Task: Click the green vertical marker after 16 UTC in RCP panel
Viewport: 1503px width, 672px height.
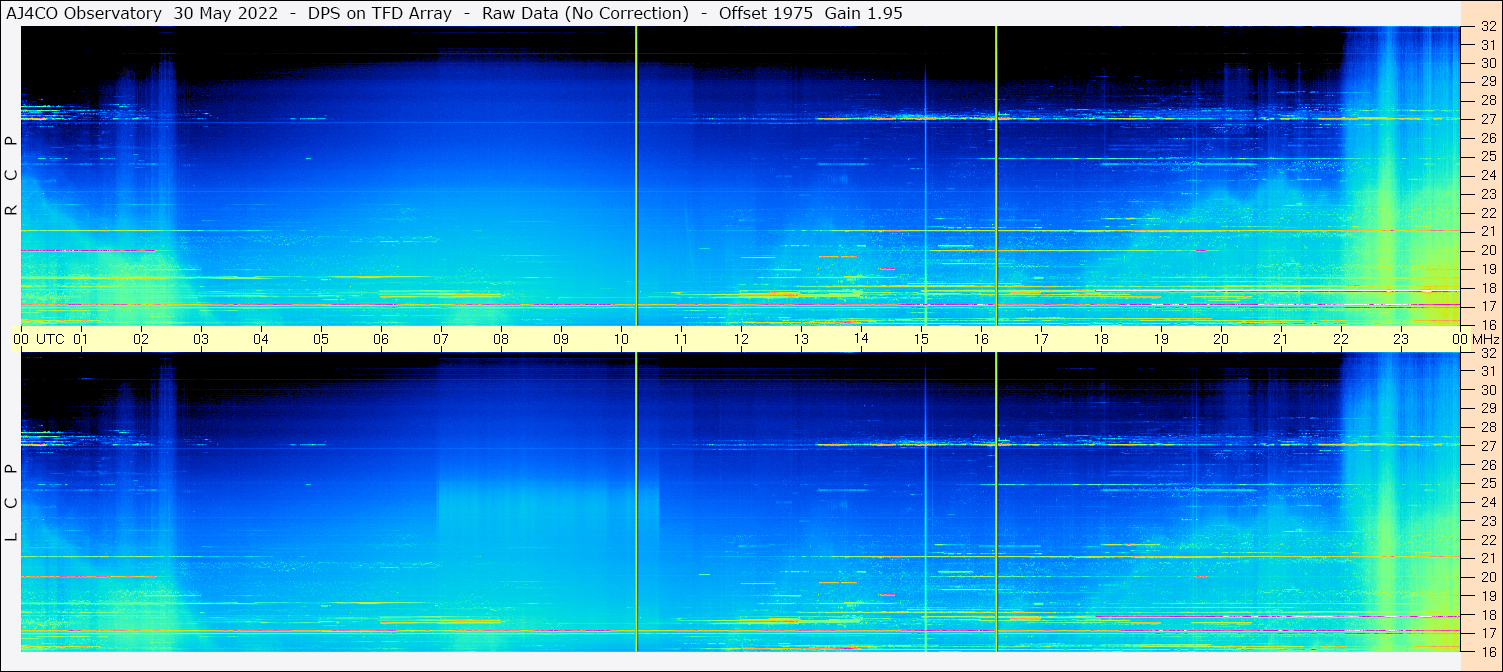Action: coord(996,175)
